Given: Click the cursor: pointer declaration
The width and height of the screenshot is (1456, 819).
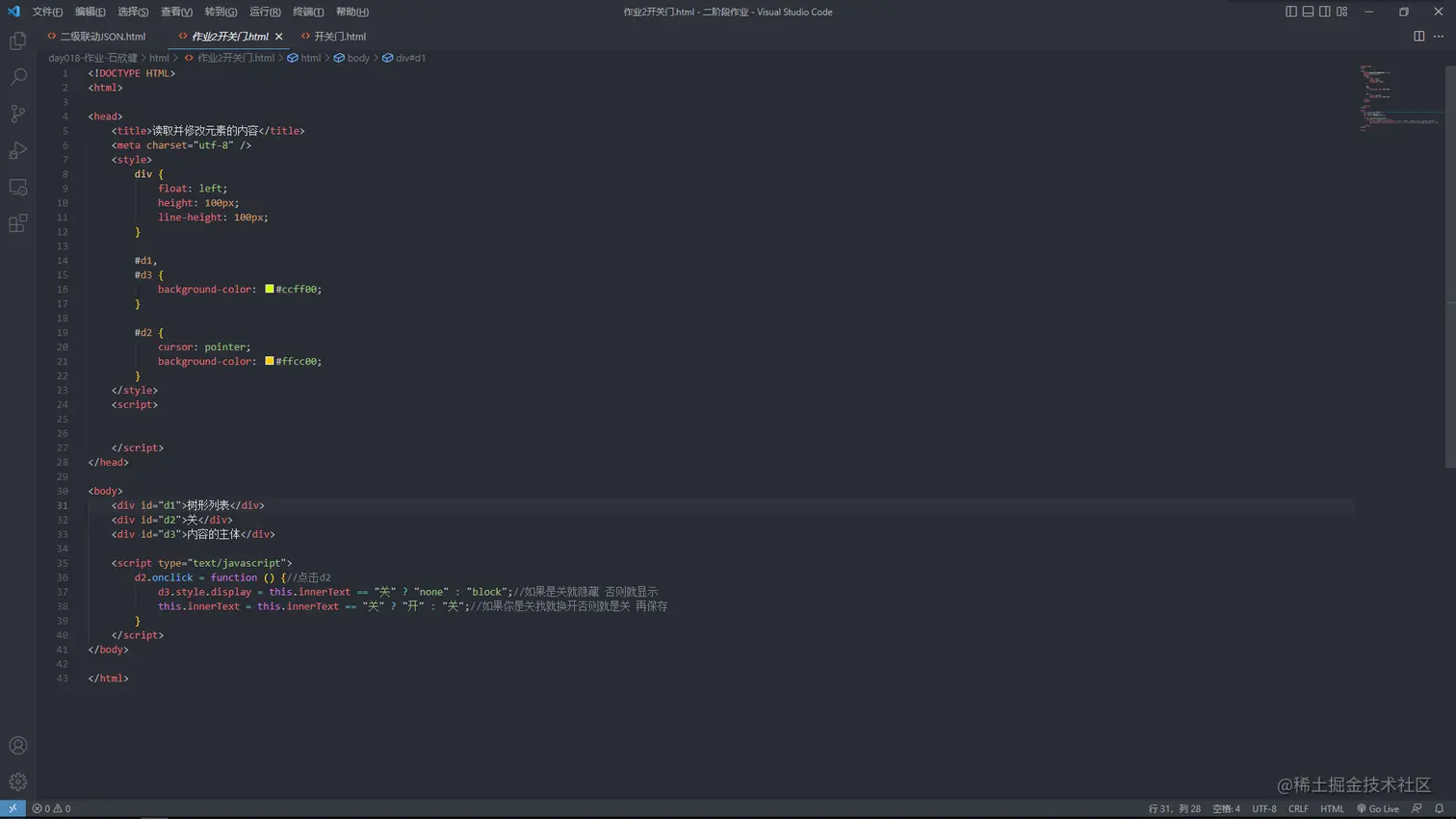Looking at the screenshot, I should click(x=204, y=346).
